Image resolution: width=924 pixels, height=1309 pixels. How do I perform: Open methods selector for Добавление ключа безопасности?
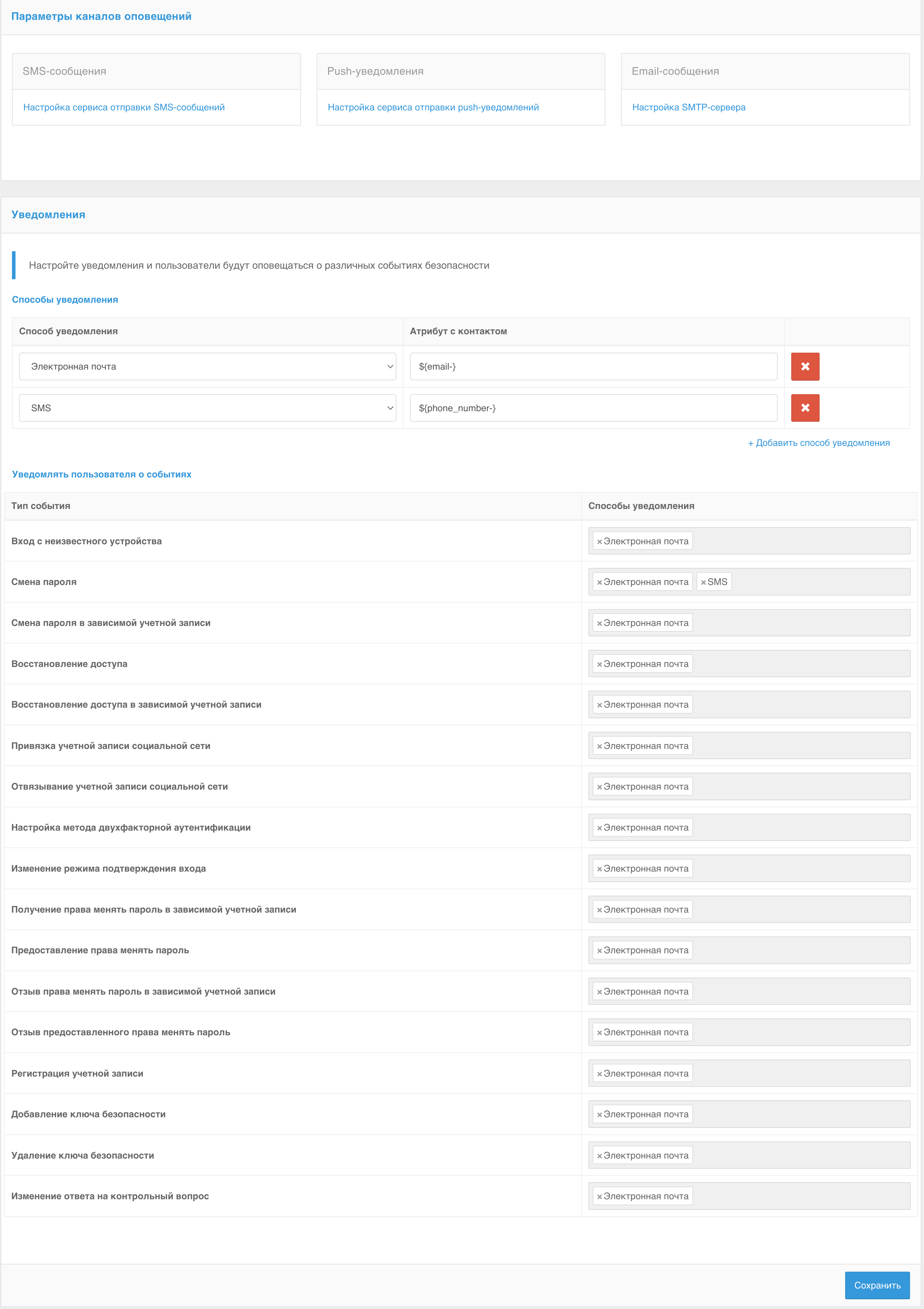click(x=798, y=1114)
